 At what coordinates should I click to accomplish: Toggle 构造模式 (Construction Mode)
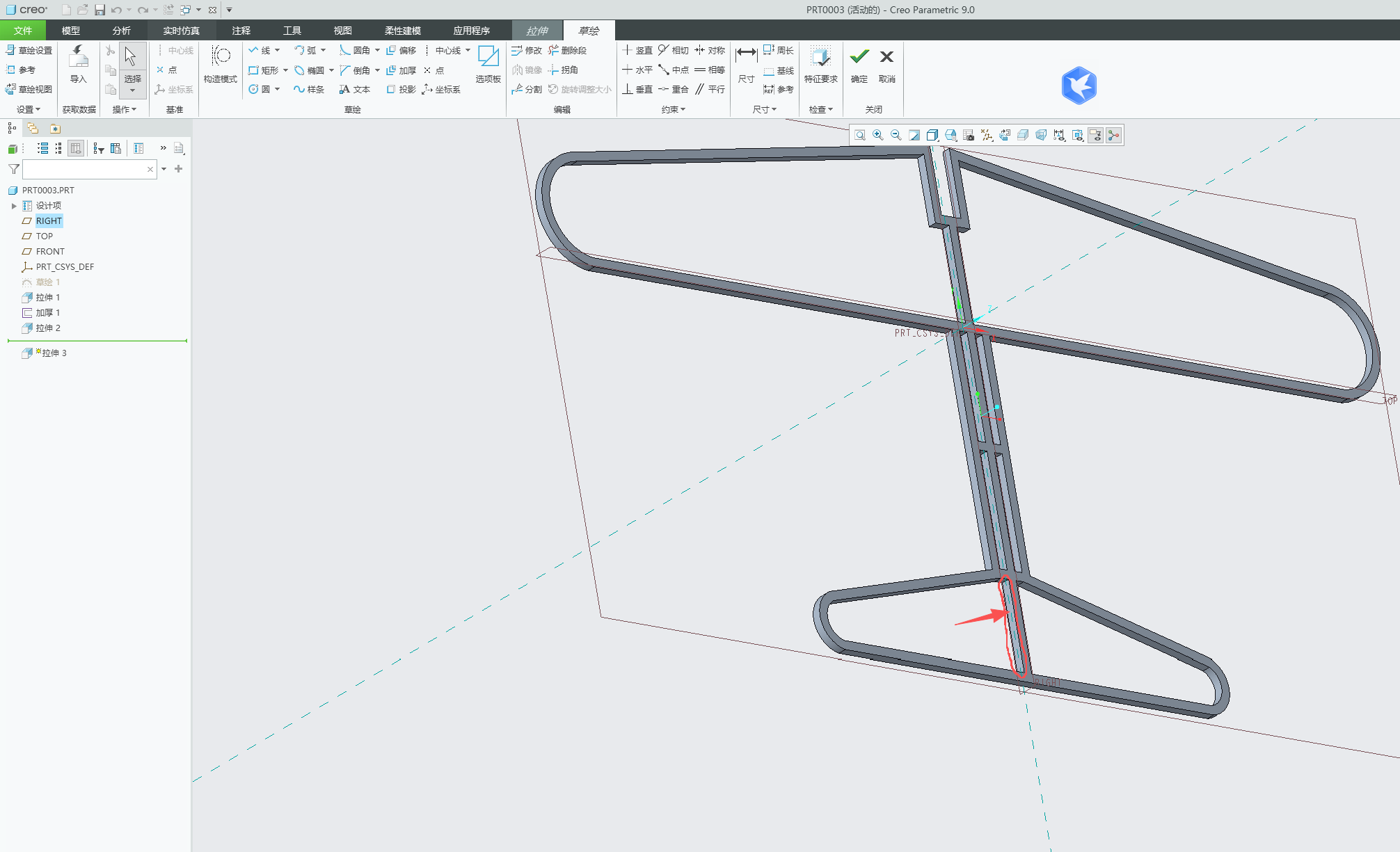221,65
